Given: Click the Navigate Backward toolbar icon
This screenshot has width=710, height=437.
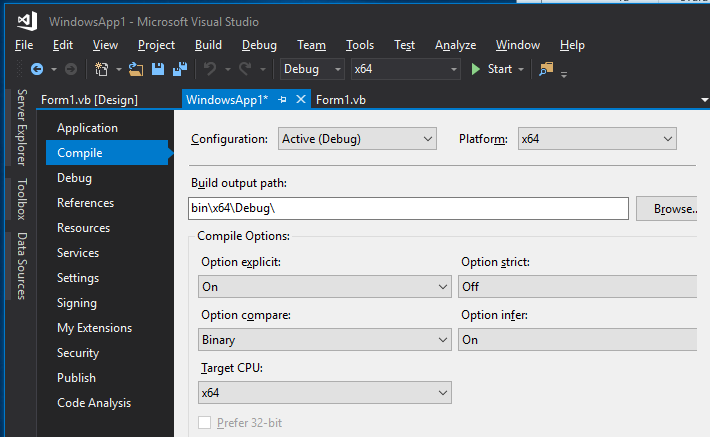Looking at the screenshot, I should click(37, 69).
